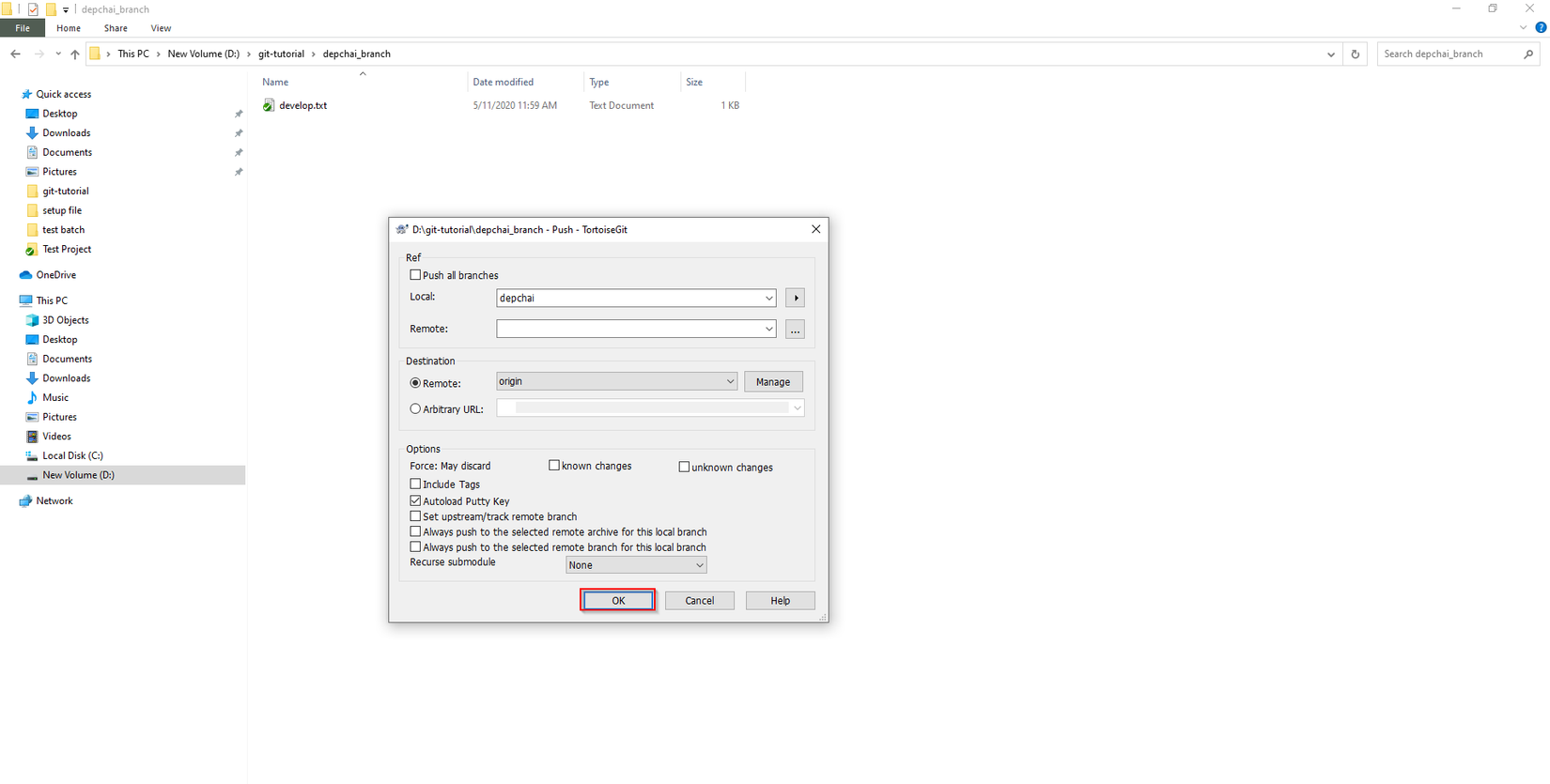Open Downloads under Quick access
This screenshot has height=784, width=1550.
(67, 133)
